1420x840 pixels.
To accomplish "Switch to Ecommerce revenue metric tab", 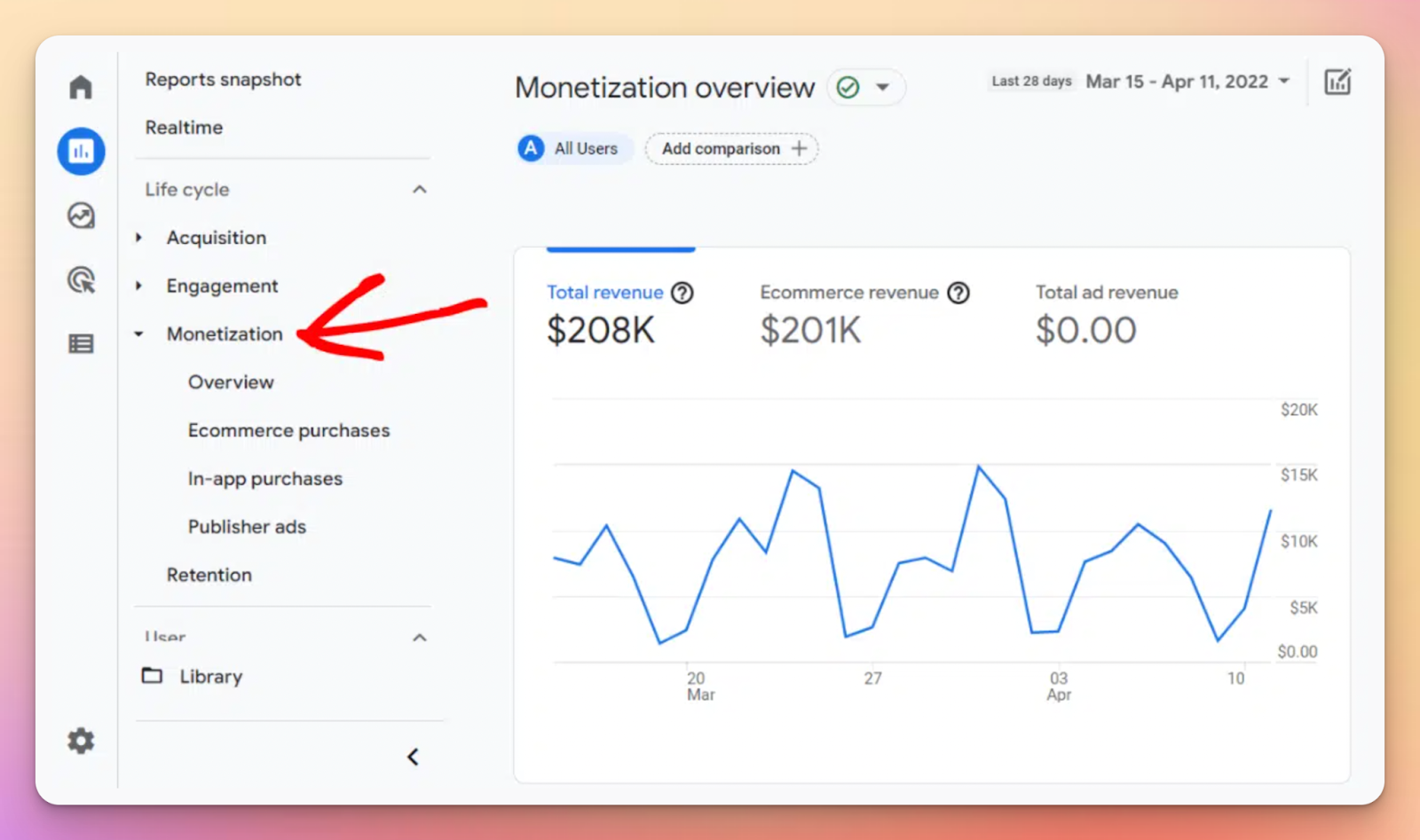I will [x=848, y=293].
